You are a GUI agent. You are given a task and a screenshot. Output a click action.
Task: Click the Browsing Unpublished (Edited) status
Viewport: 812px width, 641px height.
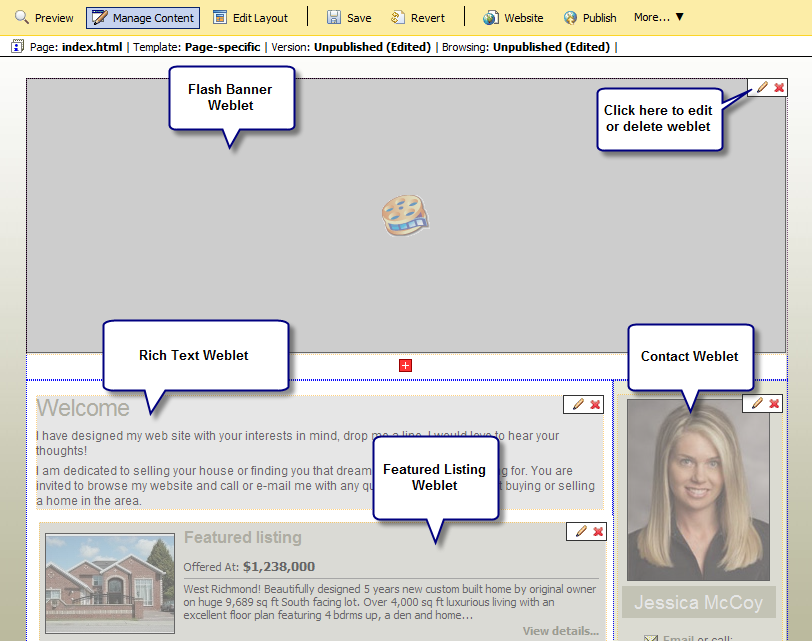pyautogui.click(x=552, y=47)
